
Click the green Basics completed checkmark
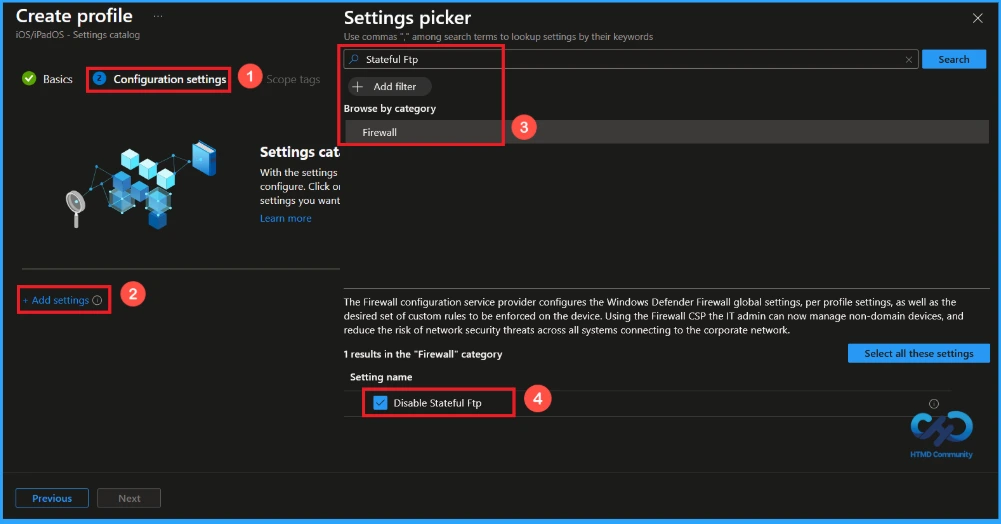(29, 79)
